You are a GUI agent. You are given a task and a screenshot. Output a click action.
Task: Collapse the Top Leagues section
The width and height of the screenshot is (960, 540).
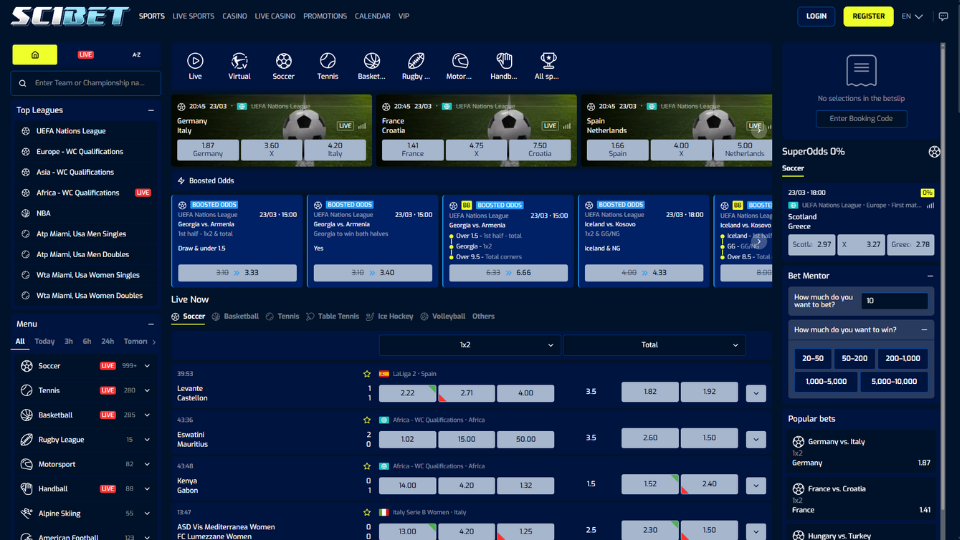[151, 110]
